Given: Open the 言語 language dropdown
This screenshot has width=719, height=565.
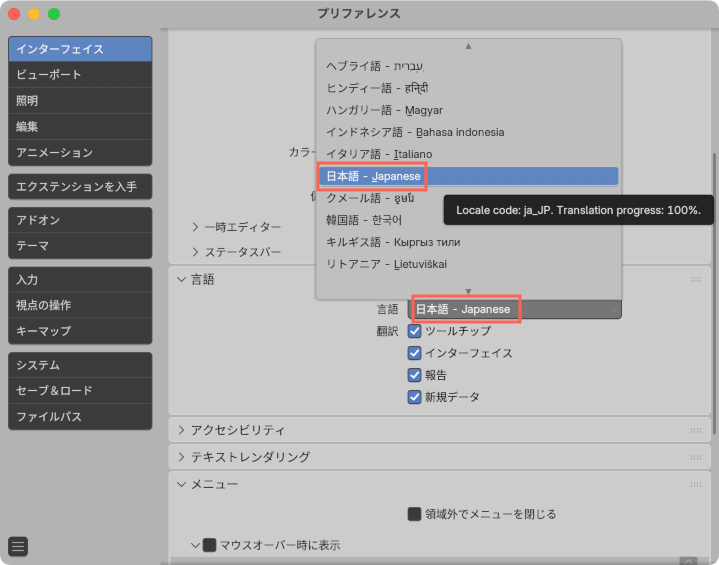Looking at the screenshot, I should pyautogui.click(x=514, y=309).
